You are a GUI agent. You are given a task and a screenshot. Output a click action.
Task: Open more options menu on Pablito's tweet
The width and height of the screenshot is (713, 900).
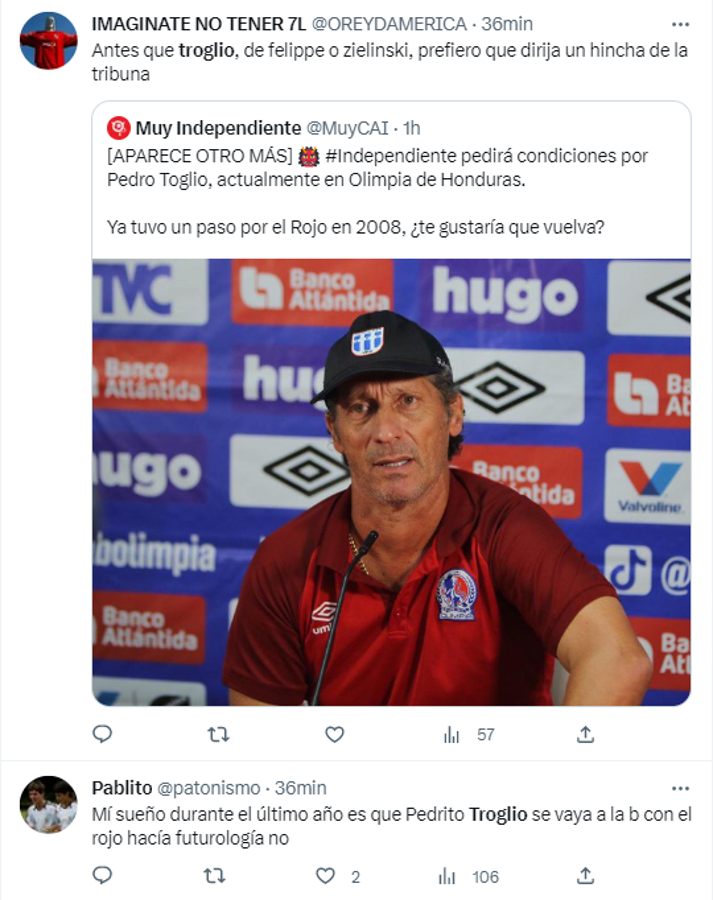(x=680, y=788)
